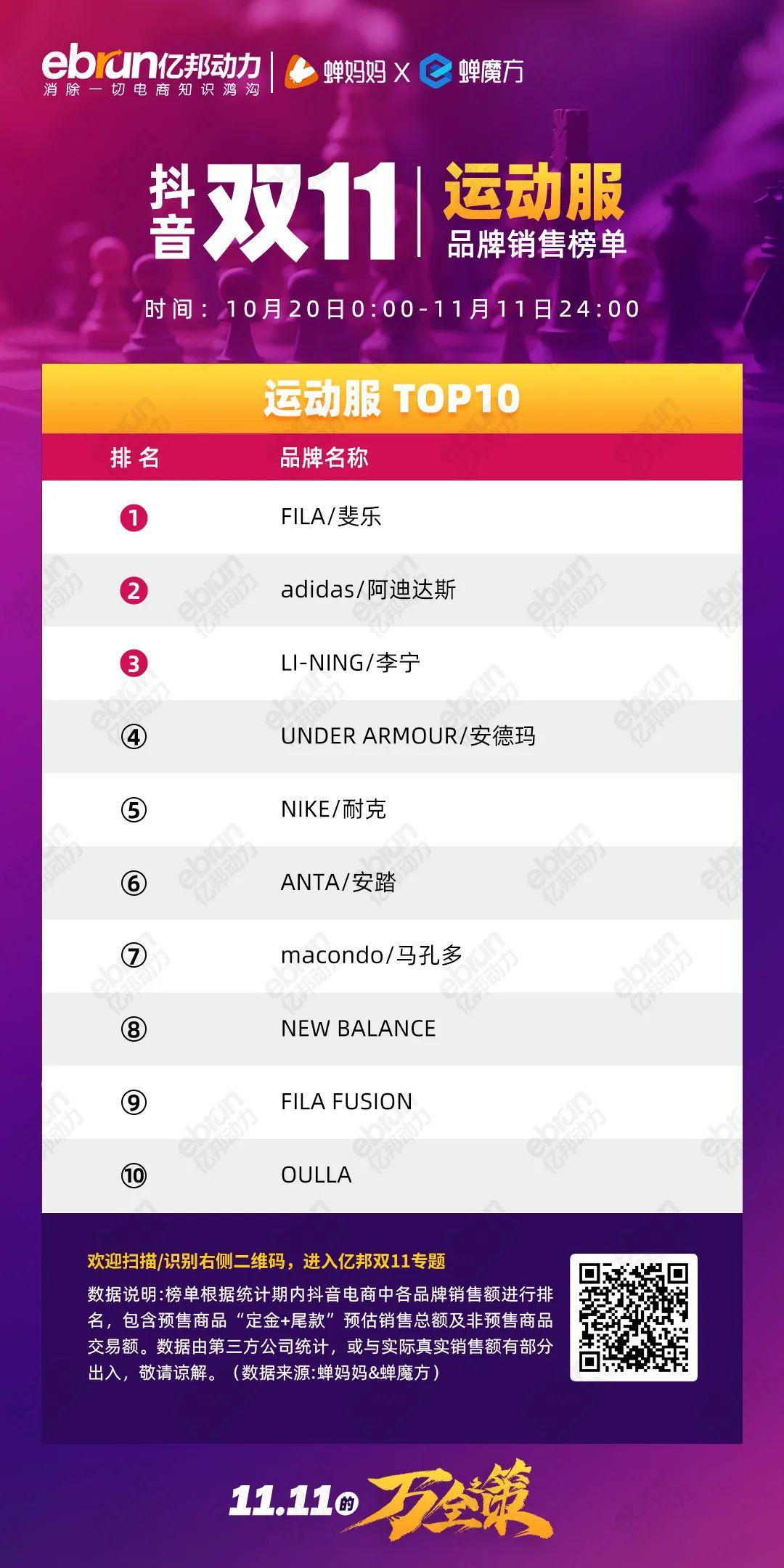The image size is (784, 1568).
Task: Click the circled number 10 rank icon
Action: (134, 1175)
